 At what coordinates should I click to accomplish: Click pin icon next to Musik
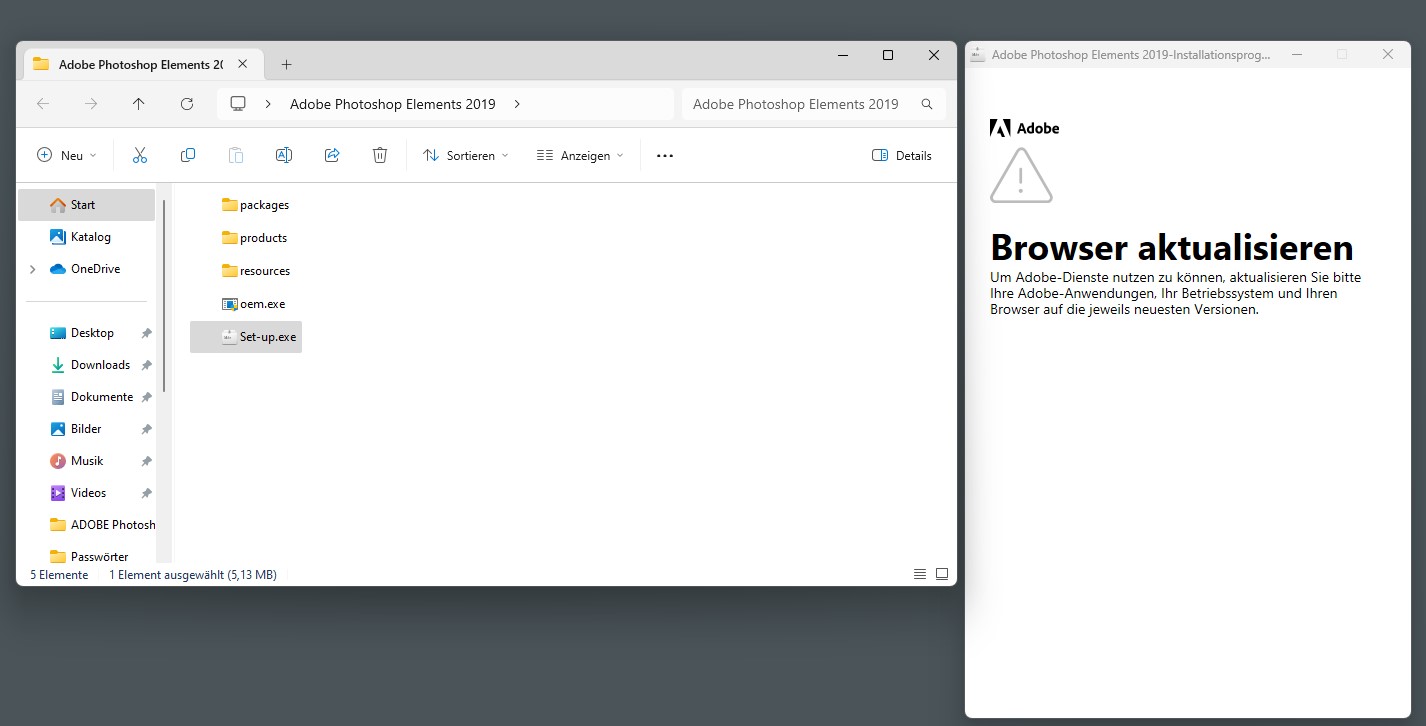click(x=147, y=461)
